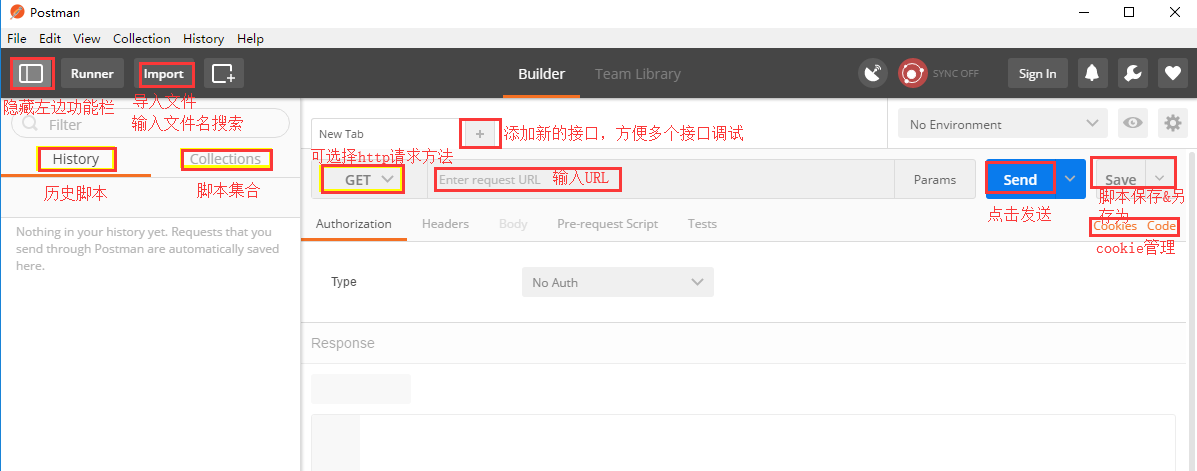Open the Runner
This screenshot has height=471, width=1197.
click(x=92, y=73)
